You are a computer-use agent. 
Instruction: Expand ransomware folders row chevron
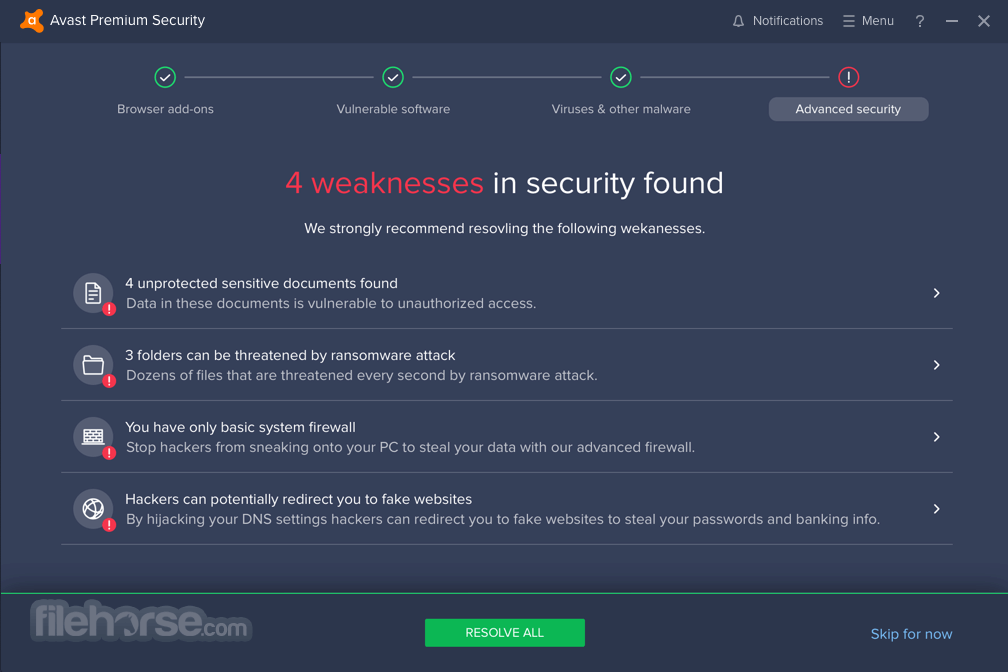pos(937,365)
